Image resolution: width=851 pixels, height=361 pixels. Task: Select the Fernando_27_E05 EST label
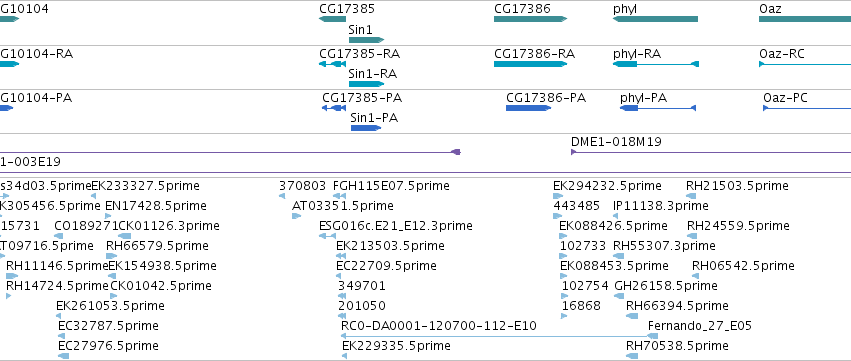700,326
